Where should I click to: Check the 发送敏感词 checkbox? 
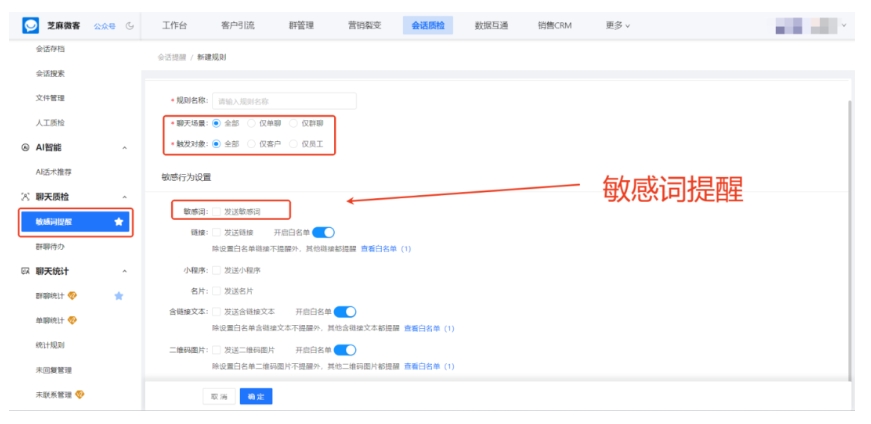(x=216, y=212)
